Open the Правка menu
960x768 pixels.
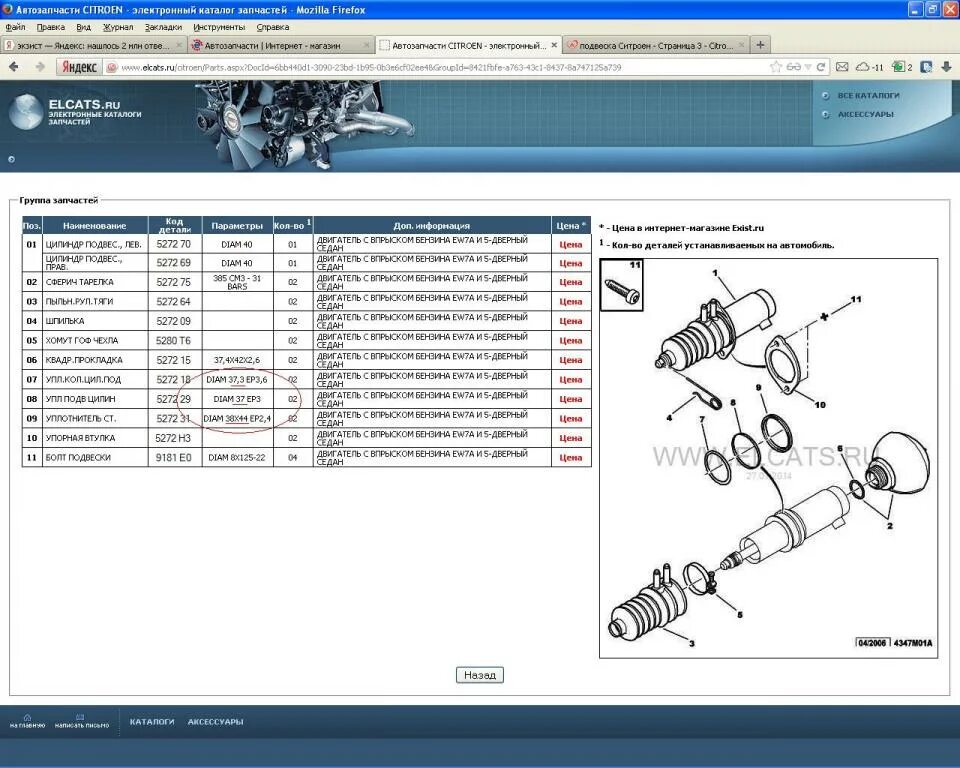(50, 27)
